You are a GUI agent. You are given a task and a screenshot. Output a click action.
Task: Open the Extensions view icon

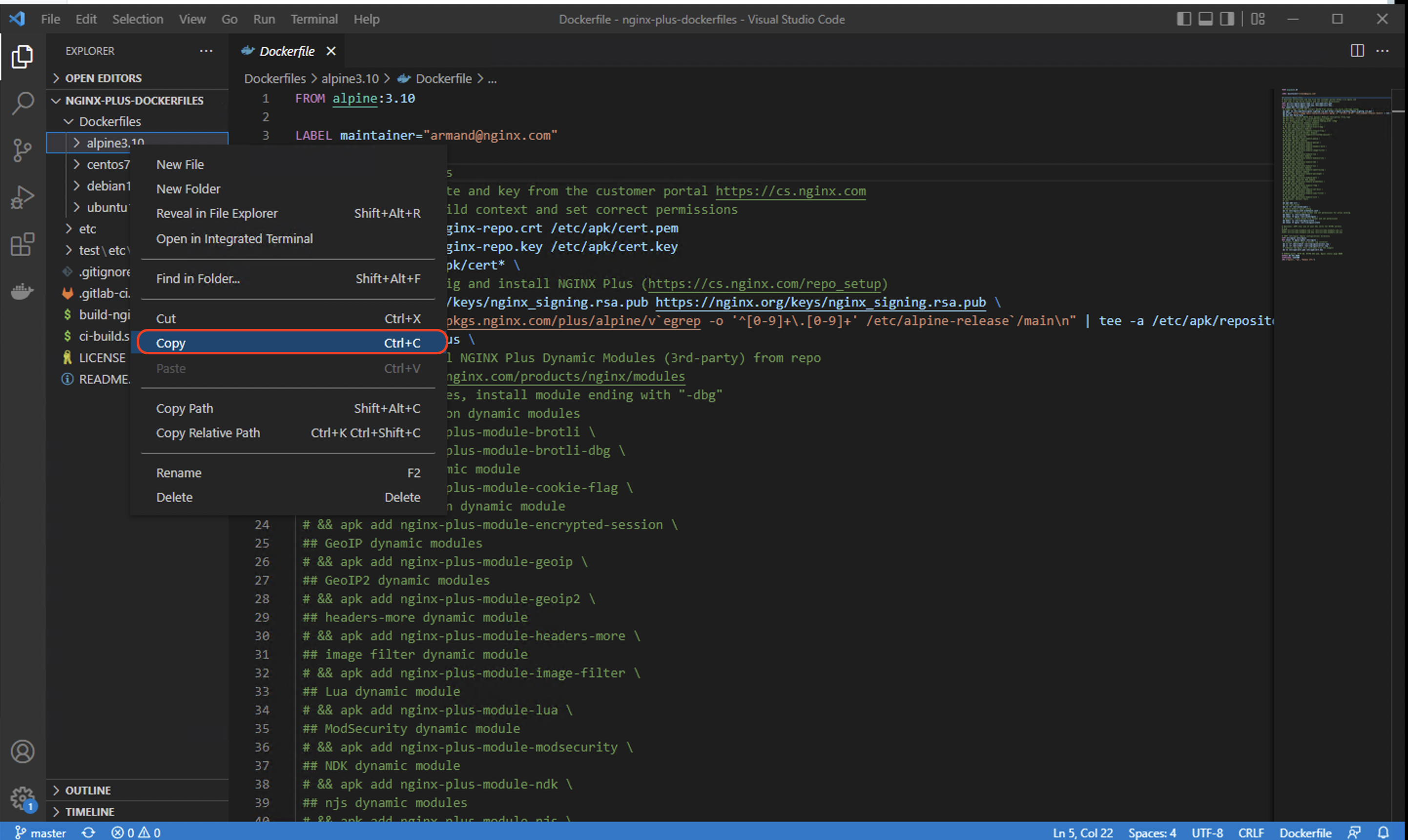click(x=22, y=245)
